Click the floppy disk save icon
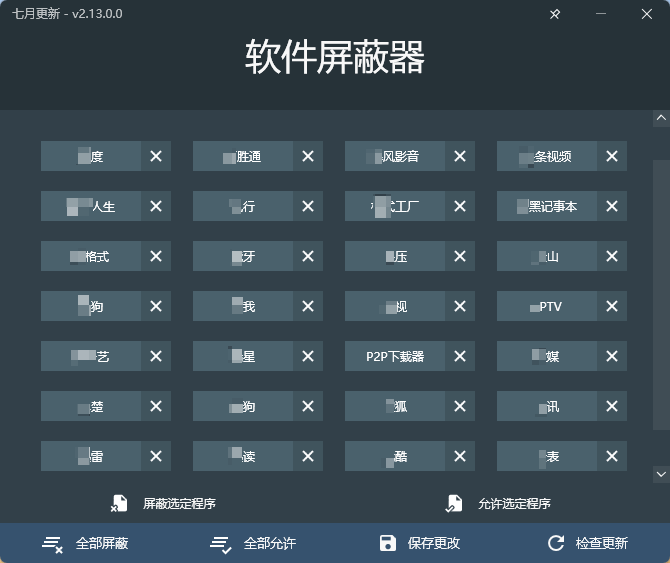This screenshot has height=563, width=670. [x=388, y=543]
